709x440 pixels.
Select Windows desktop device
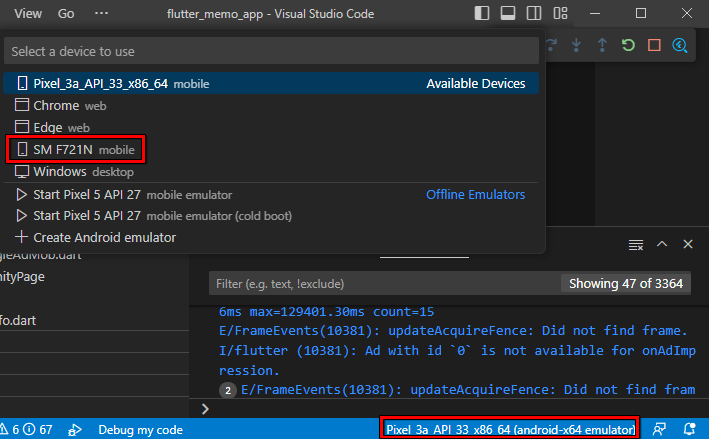pos(271,172)
